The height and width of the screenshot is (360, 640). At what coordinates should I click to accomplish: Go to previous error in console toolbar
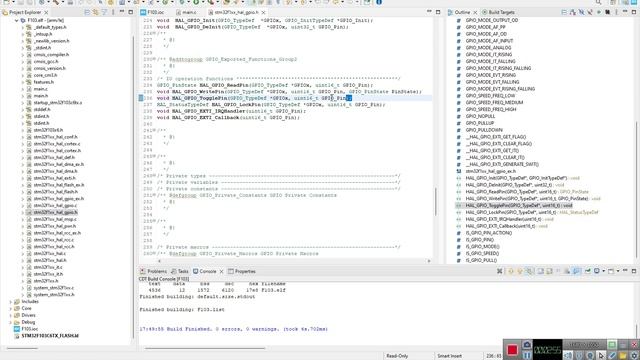(519, 271)
